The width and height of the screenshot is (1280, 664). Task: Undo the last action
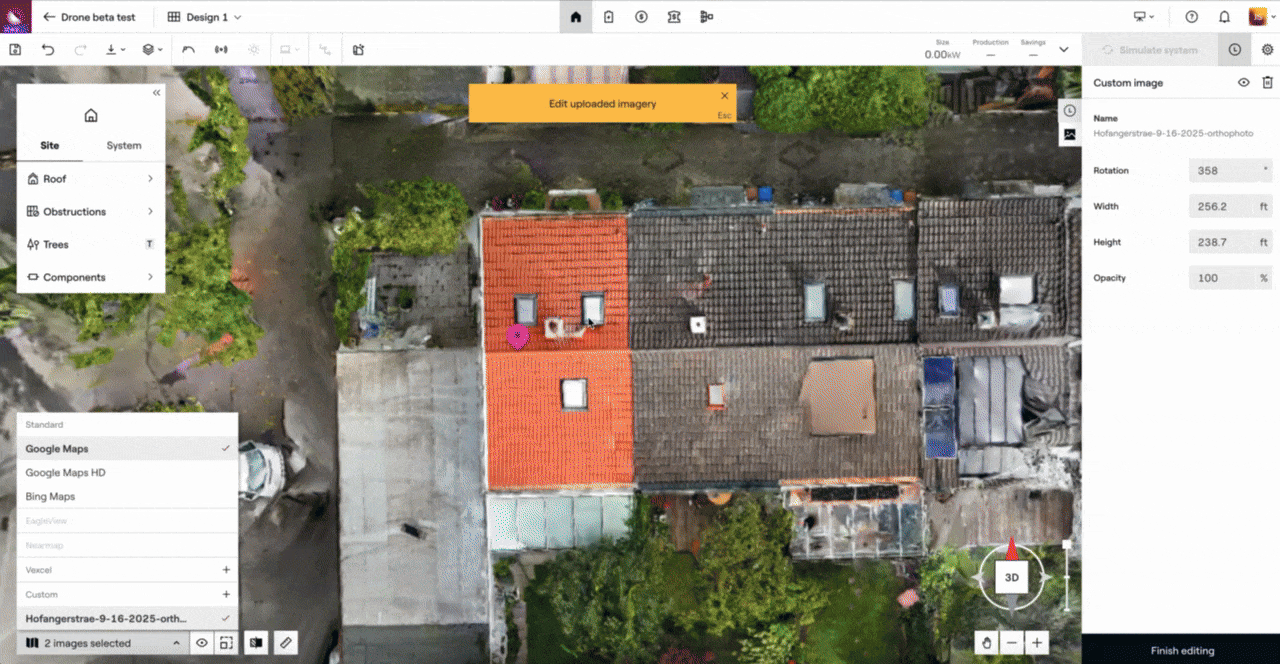click(x=48, y=49)
